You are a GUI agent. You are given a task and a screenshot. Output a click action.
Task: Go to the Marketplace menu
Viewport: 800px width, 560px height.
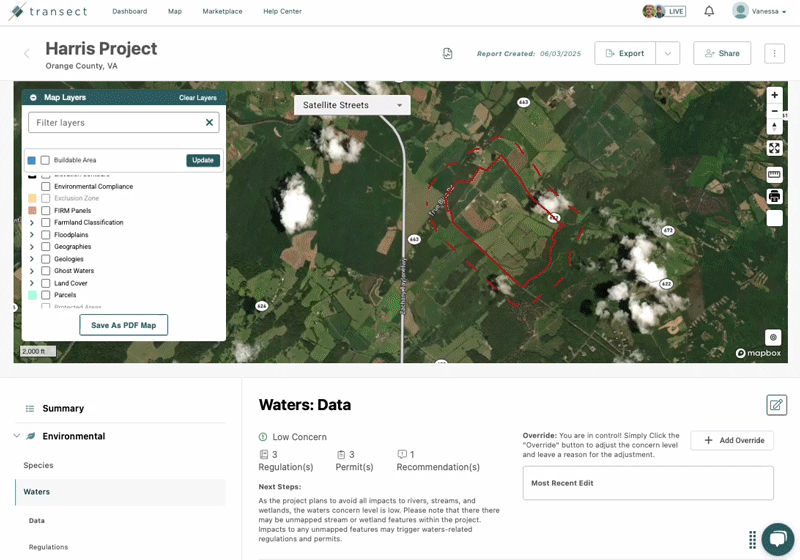(221, 11)
